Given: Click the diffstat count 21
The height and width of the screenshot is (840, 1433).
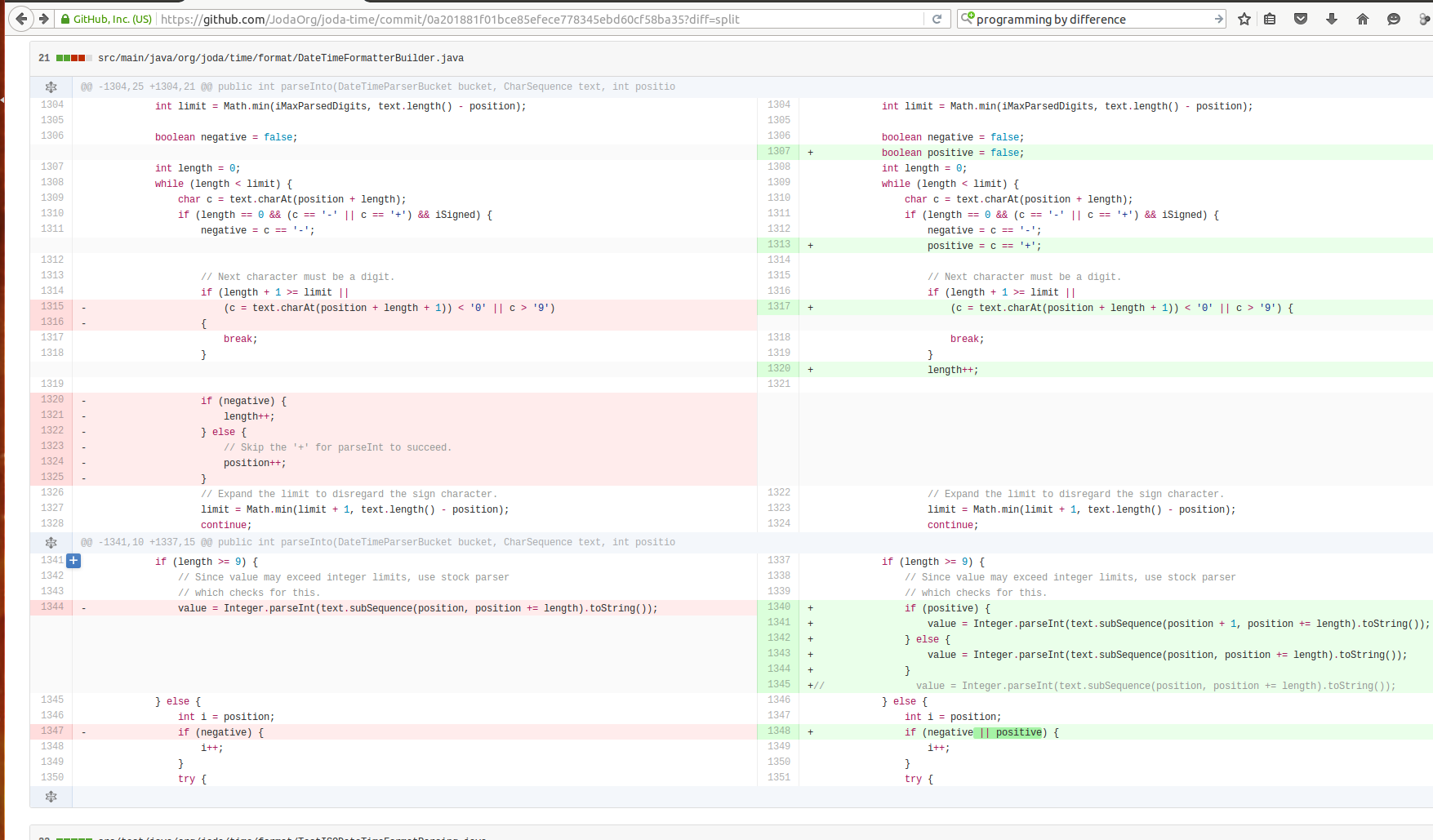Looking at the screenshot, I should [x=44, y=58].
